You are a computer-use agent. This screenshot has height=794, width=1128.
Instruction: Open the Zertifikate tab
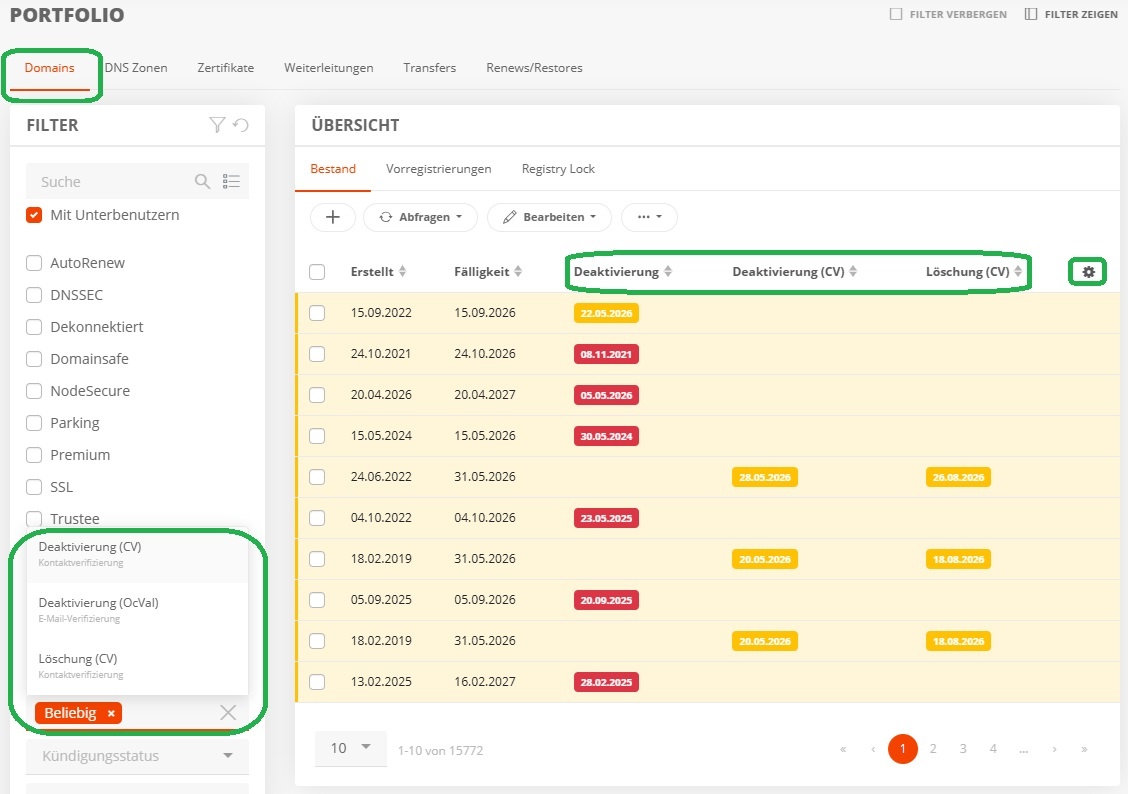click(226, 68)
